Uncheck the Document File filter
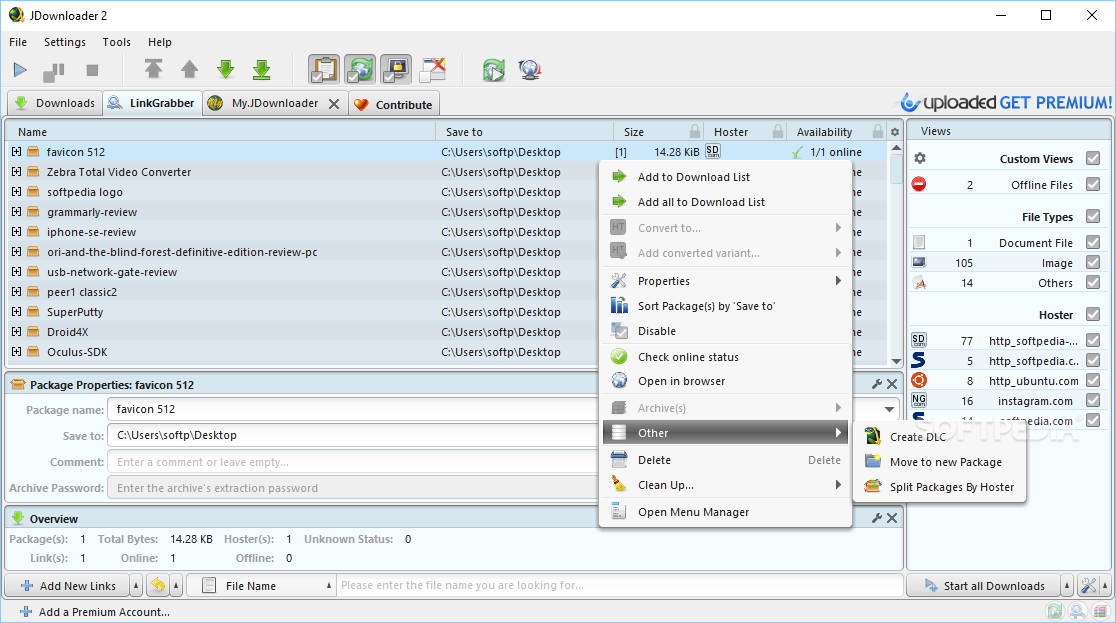The height and width of the screenshot is (623, 1116). pyautogui.click(x=1093, y=242)
